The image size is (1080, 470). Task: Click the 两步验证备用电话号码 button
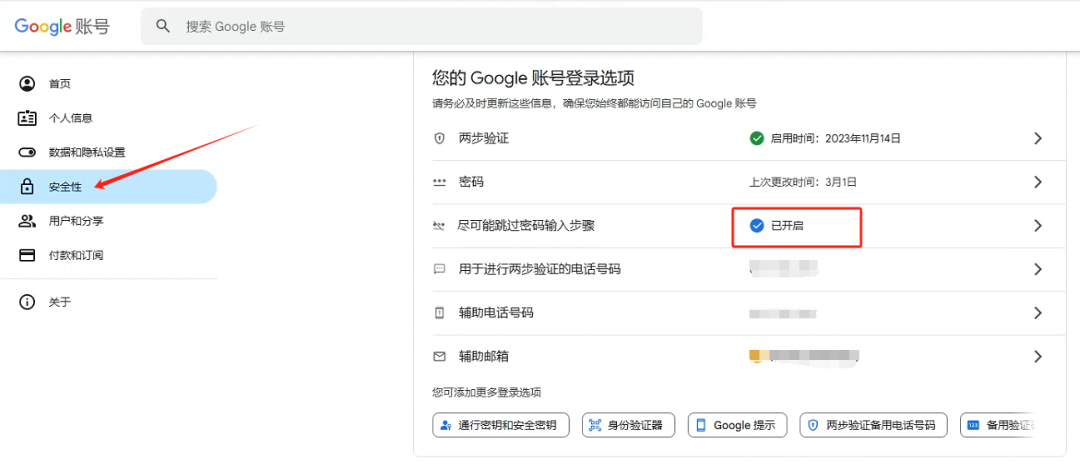pyautogui.click(x=873, y=425)
